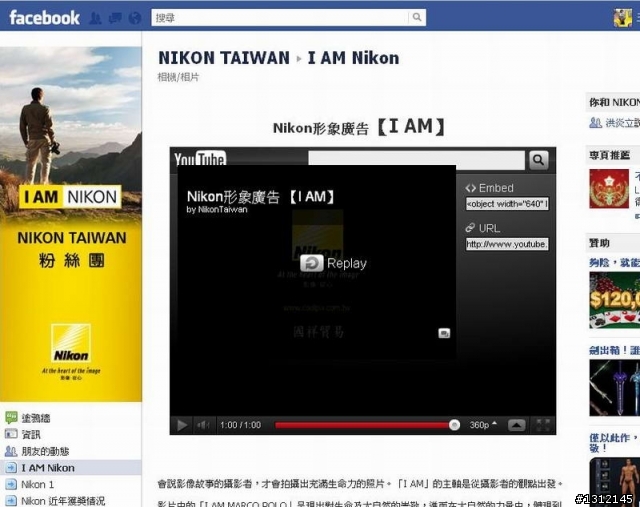Click the progress bar scrubber handle
The height and width of the screenshot is (507, 640).
(x=454, y=425)
